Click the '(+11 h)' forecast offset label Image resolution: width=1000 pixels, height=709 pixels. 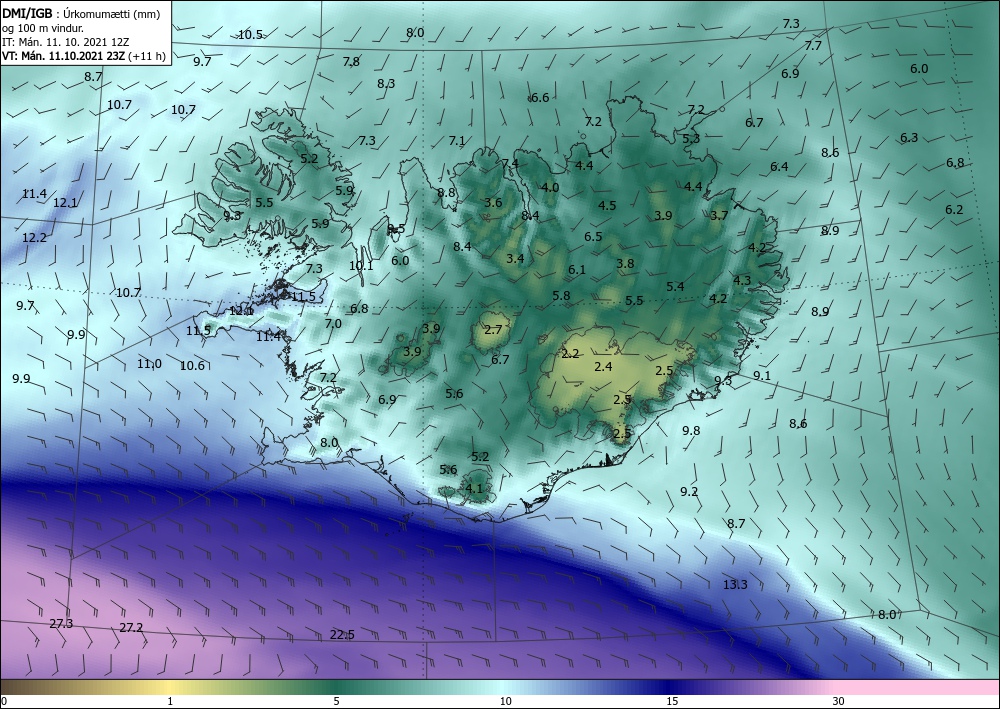point(147,56)
